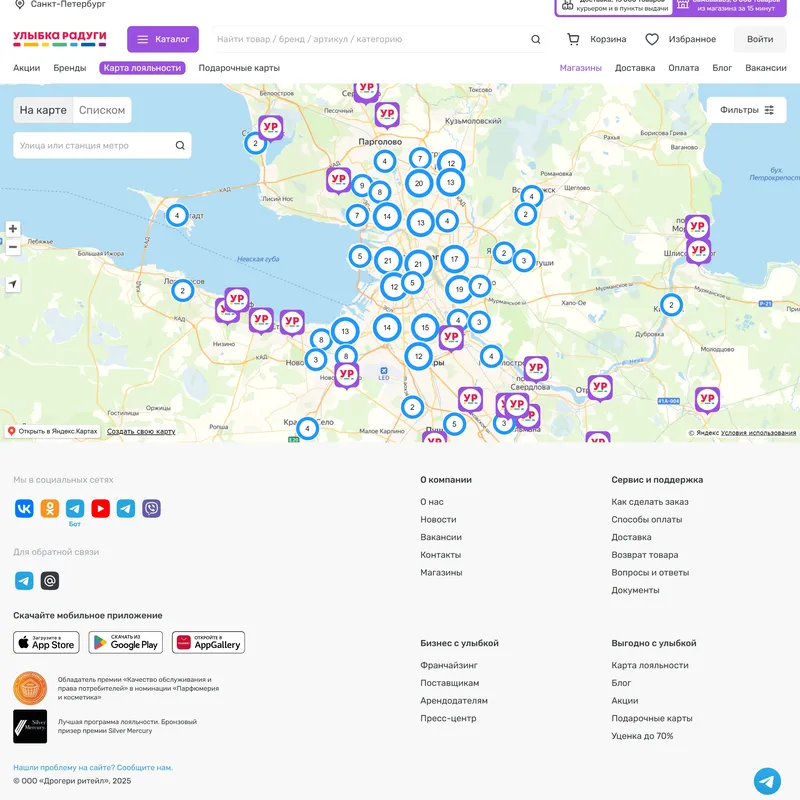The height and width of the screenshot is (800, 800).
Task: Zoom out using the map minus control
Action: [x=15, y=246]
